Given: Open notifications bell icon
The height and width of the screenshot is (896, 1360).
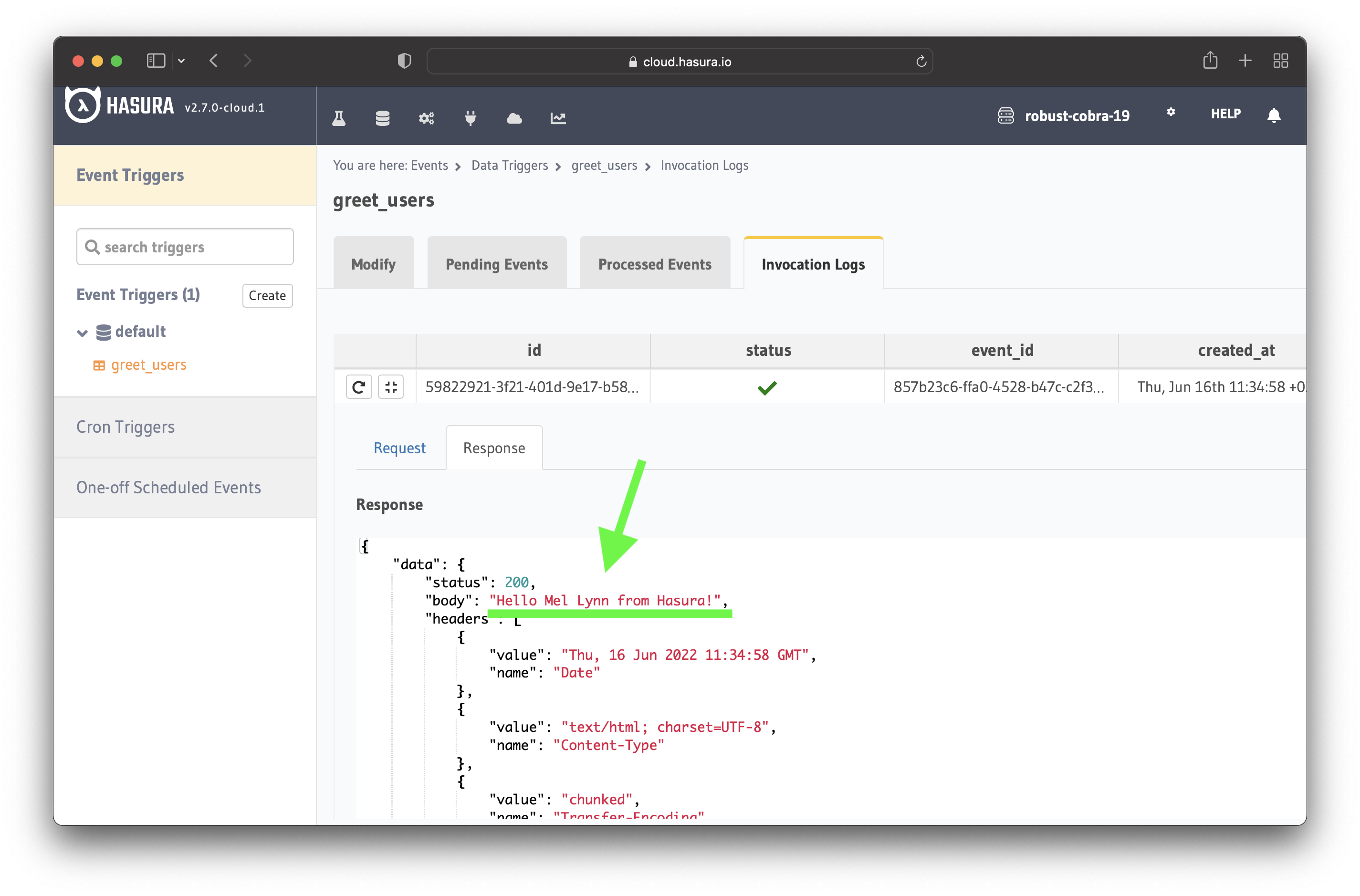Looking at the screenshot, I should [x=1274, y=115].
